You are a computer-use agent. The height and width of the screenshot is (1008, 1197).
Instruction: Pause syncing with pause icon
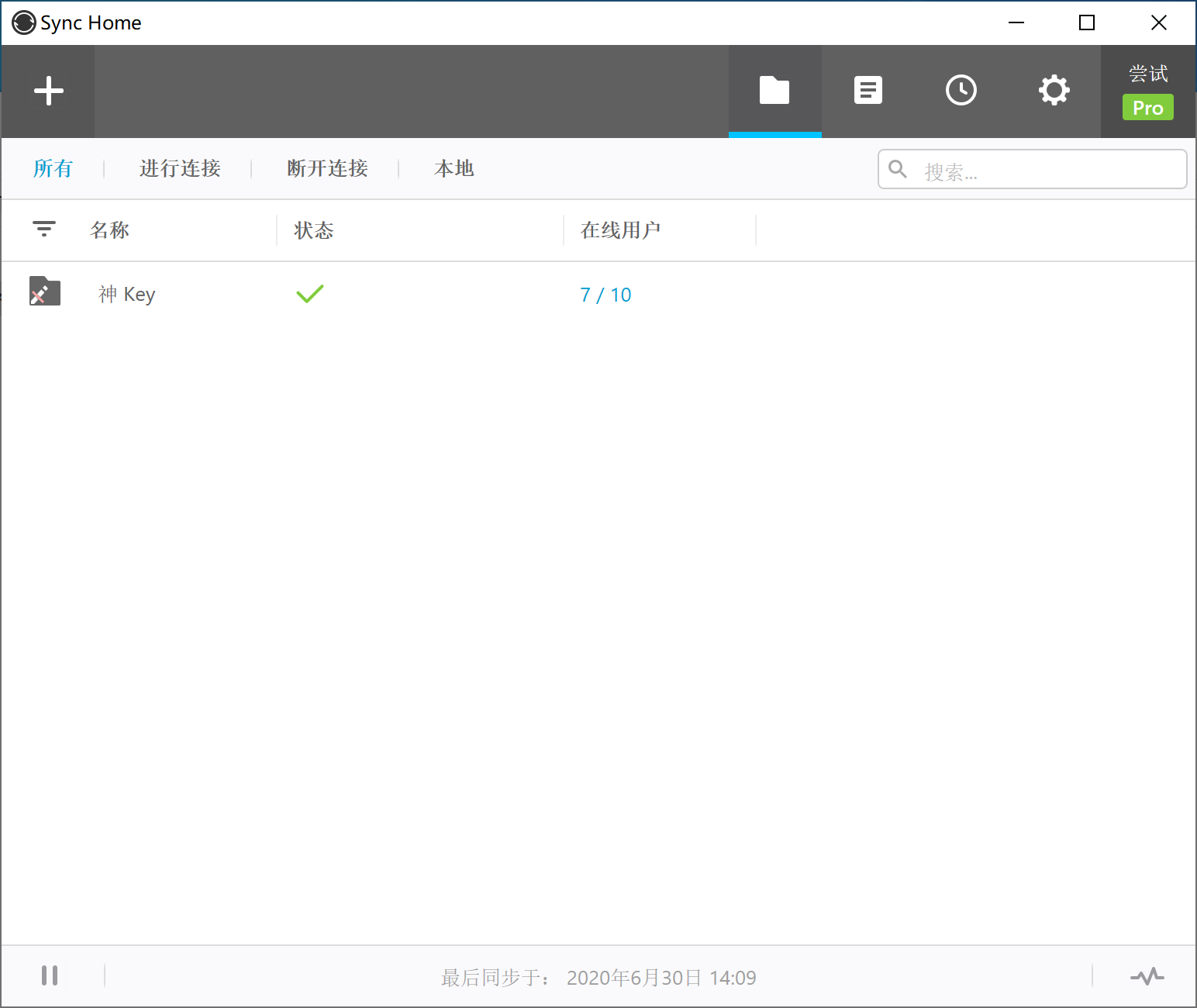50,975
